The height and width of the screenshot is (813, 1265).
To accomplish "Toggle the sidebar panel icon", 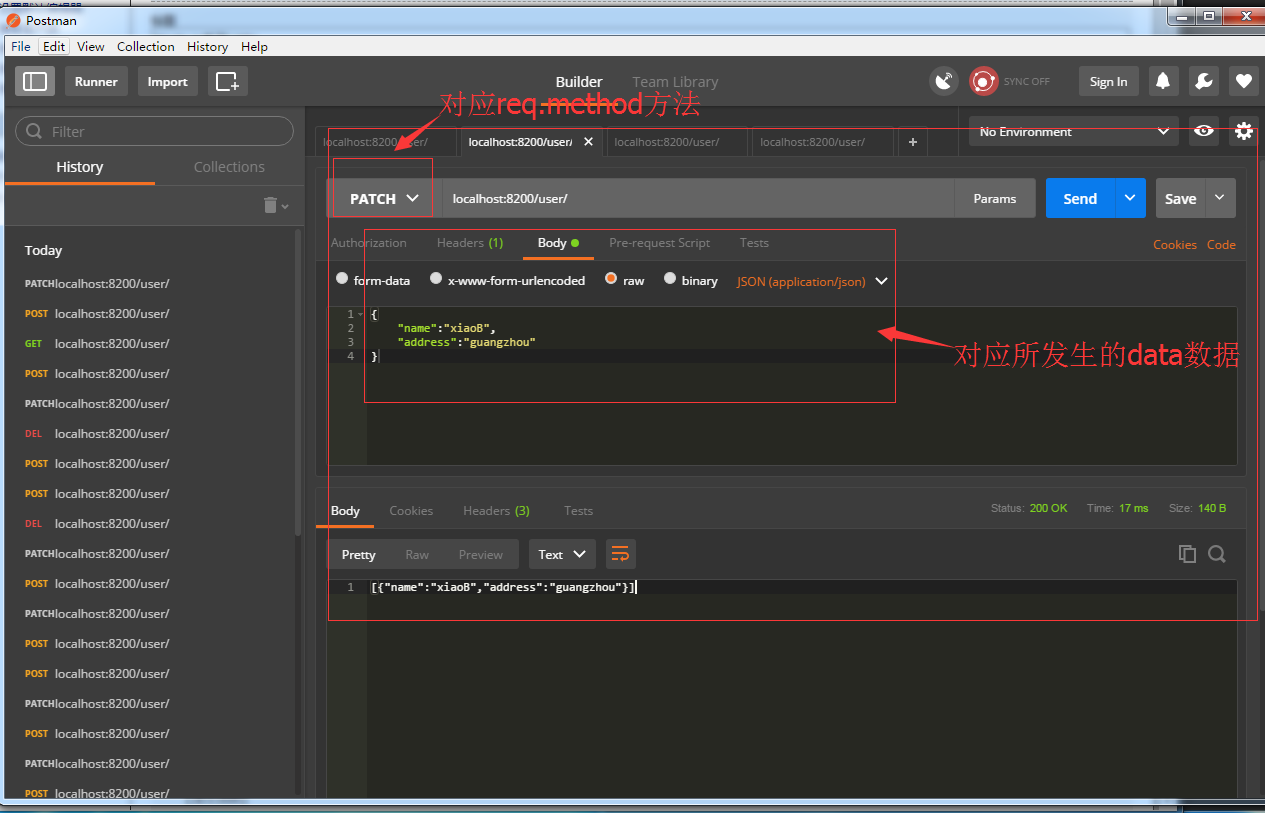I will pos(35,82).
